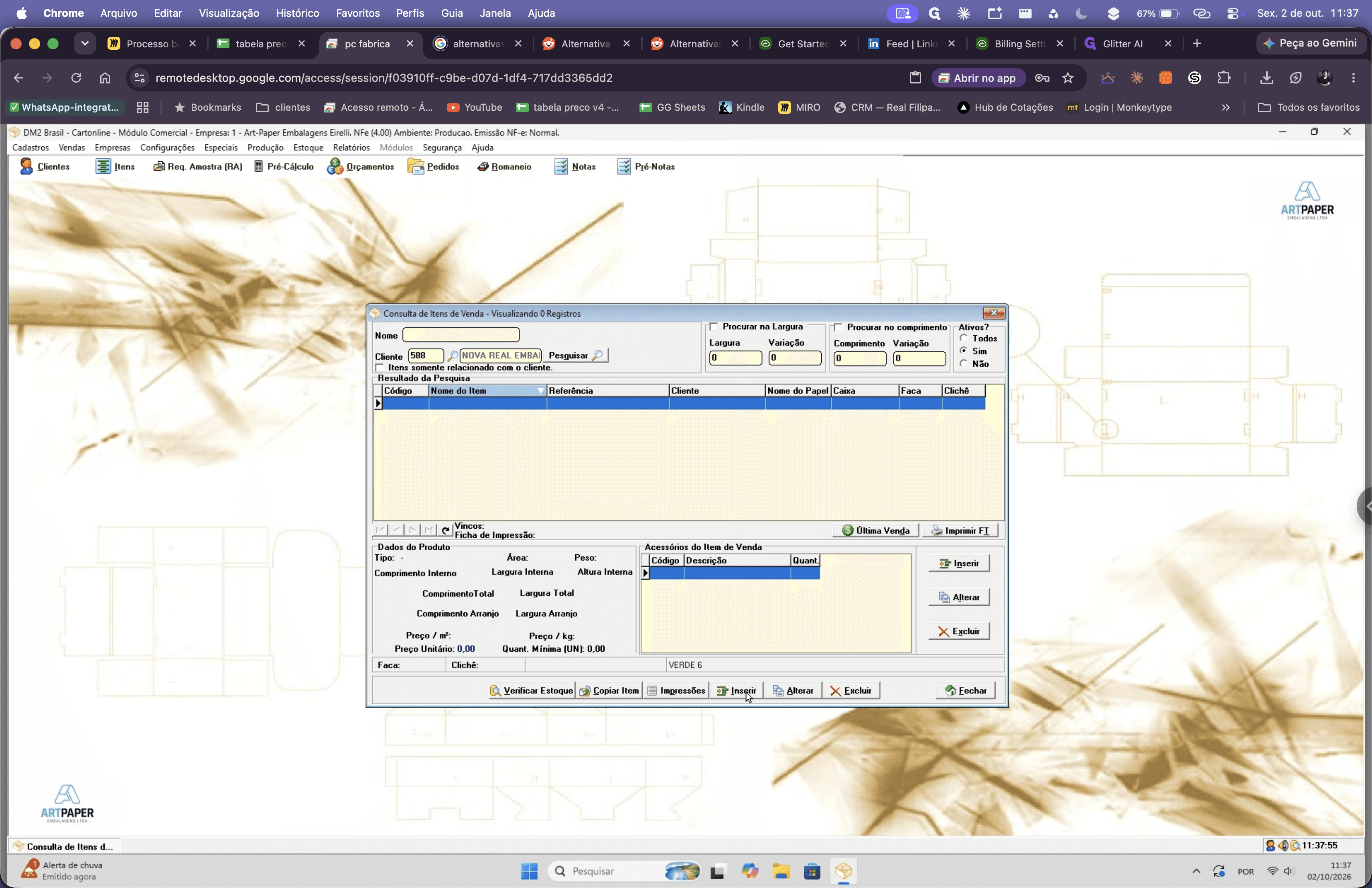The height and width of the screenshot is (888, 1372).
Task: Open the Romaneio toolbar icon
Action: [x=504, y=166]
